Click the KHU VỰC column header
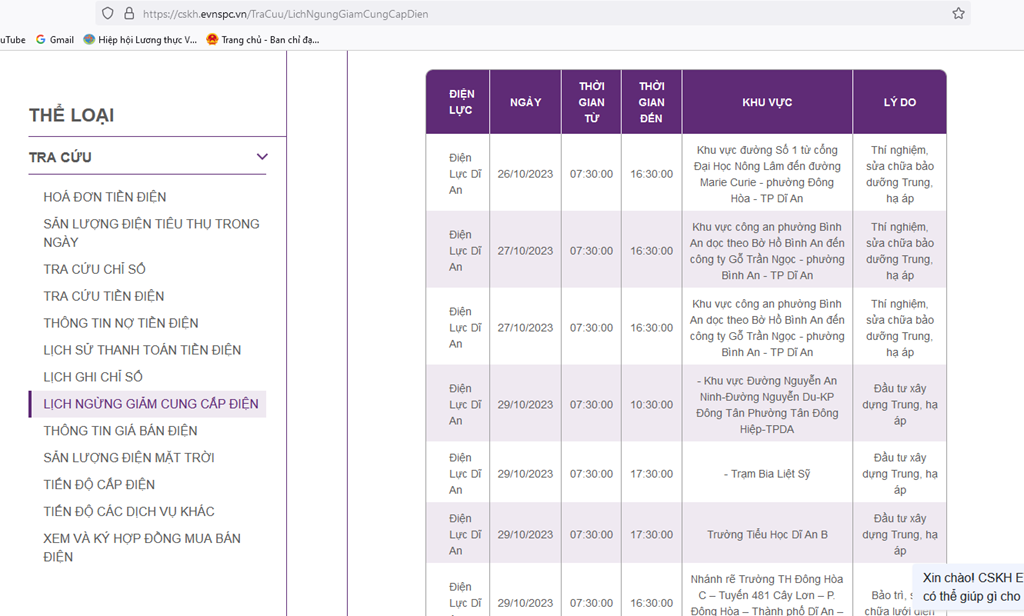 pyautogui.click(x=767, y=102)
